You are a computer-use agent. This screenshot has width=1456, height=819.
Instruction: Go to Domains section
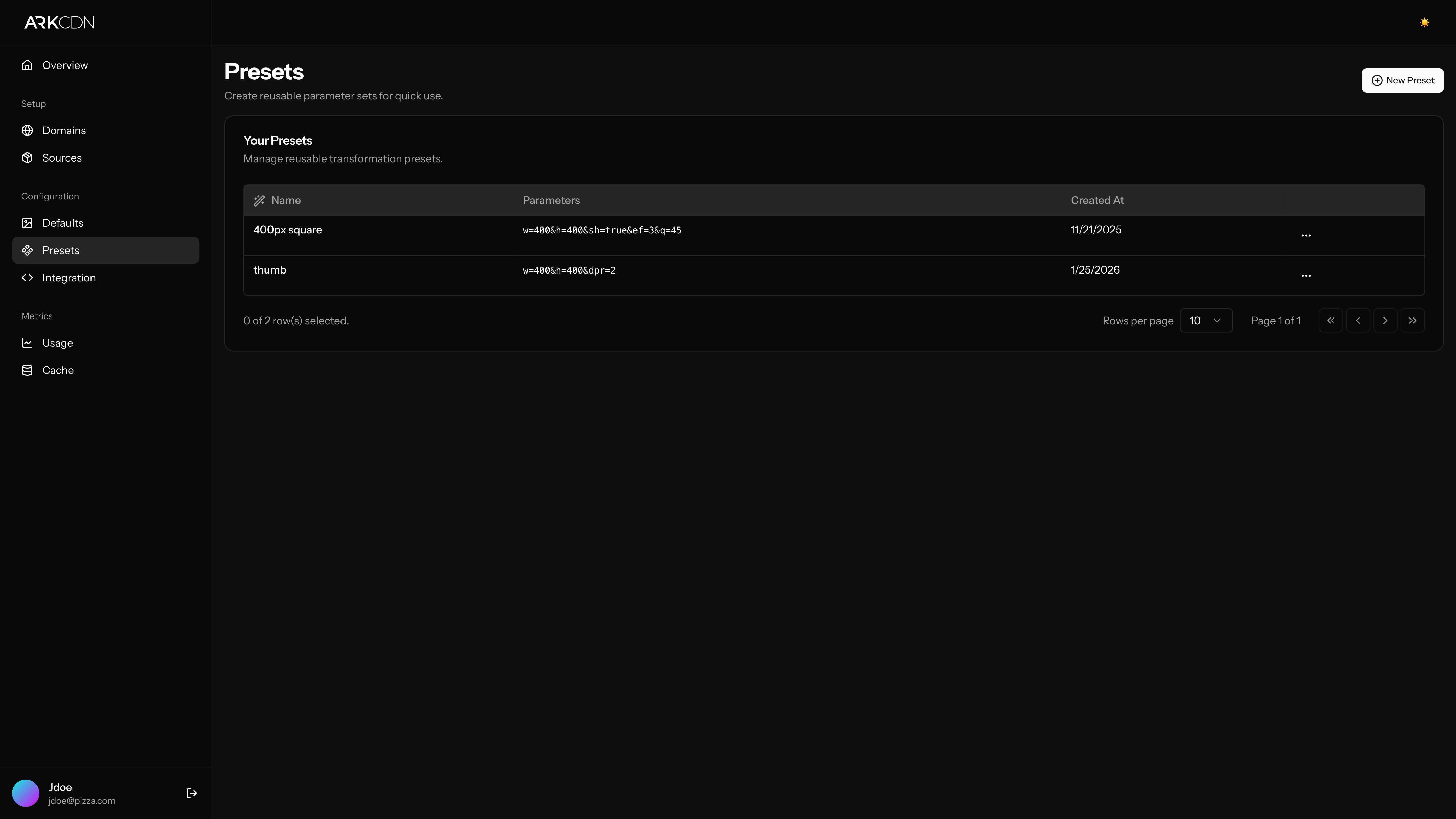point(106,131)
